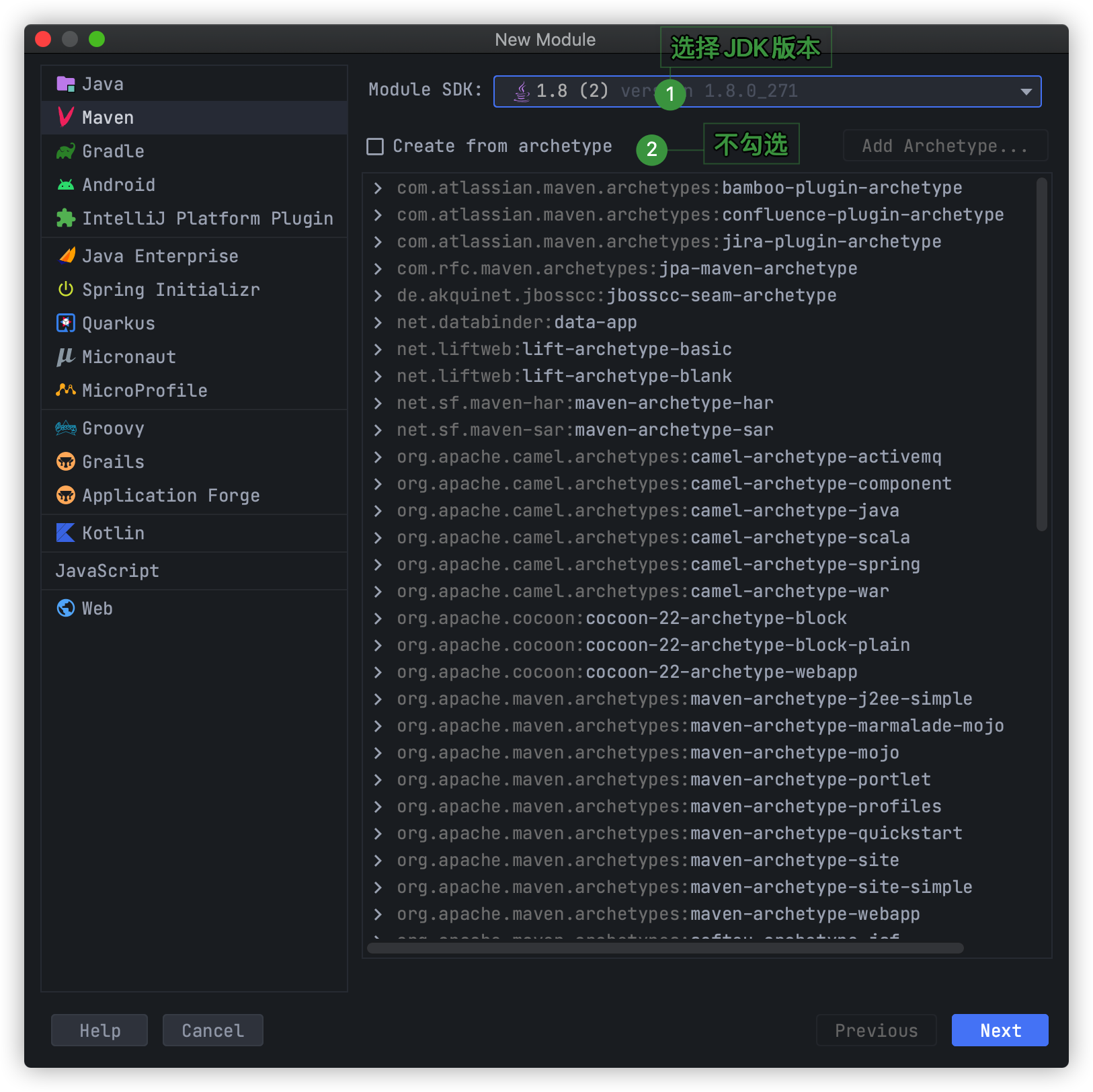The image size is (1093, 1092).
Task: Select lift-archetype-blank row
Action: click(x=699, y=377)
